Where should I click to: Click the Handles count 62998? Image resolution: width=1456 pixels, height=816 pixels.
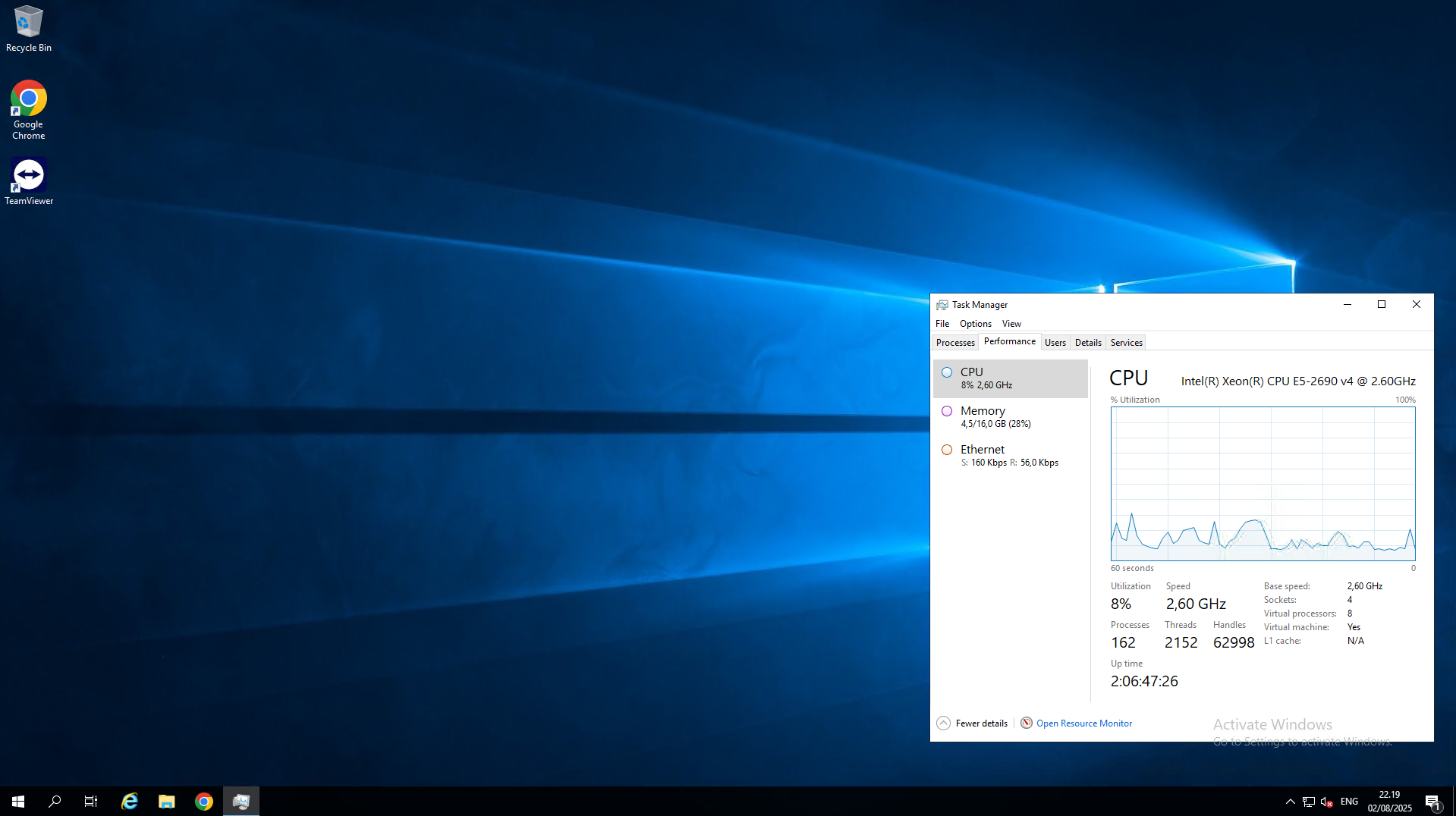pyautogui.click(x=1234, y=642)
